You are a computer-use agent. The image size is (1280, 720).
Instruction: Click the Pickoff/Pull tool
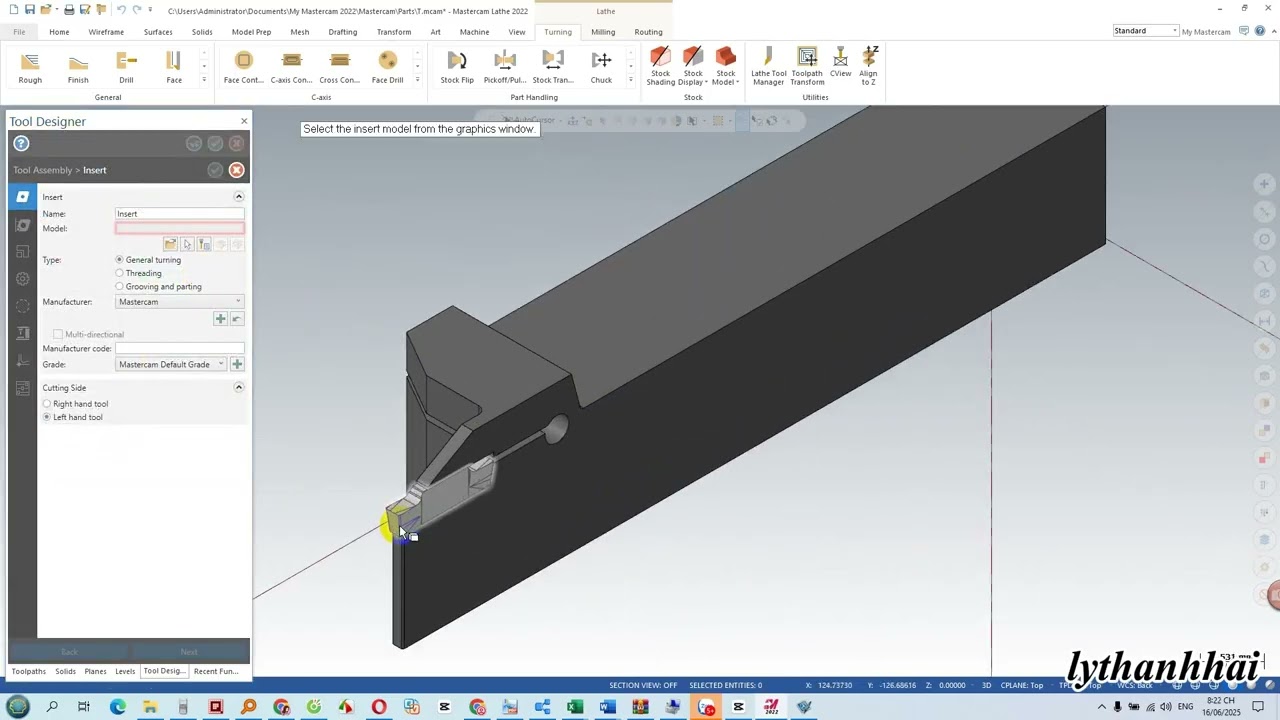click(x=505, y=68)
